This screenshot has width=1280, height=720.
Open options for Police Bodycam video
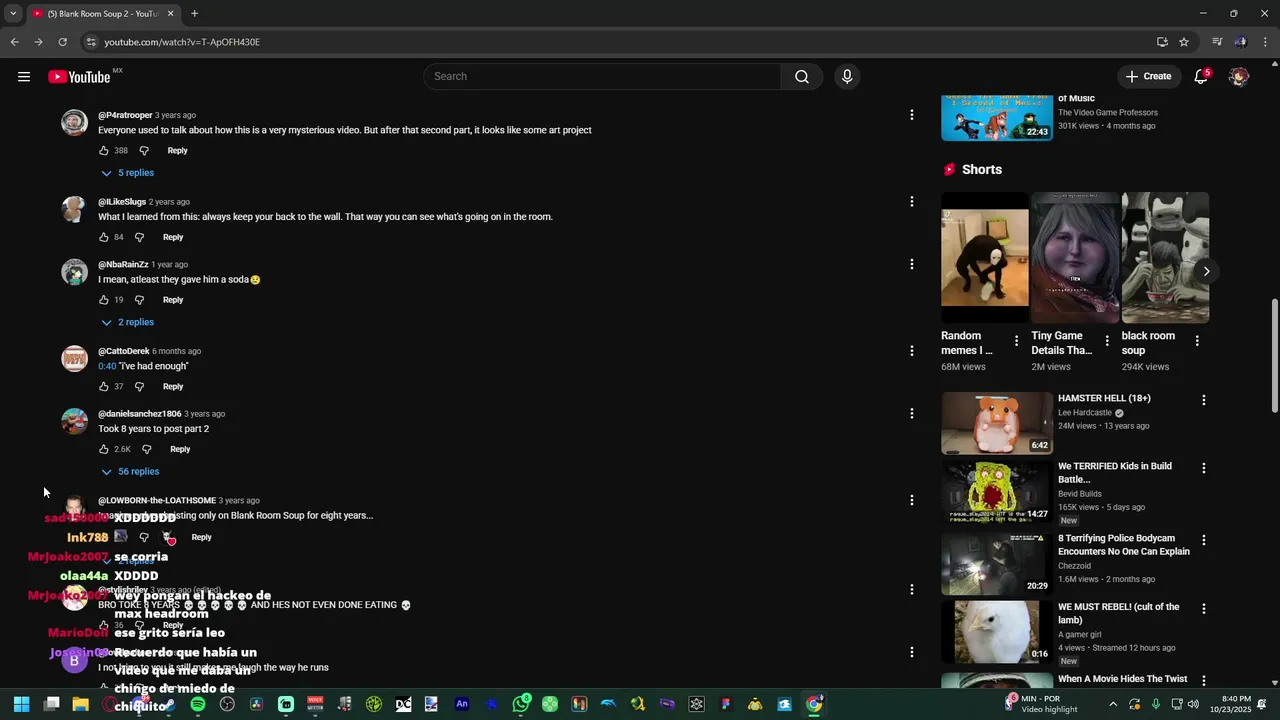pos(1203,540)
